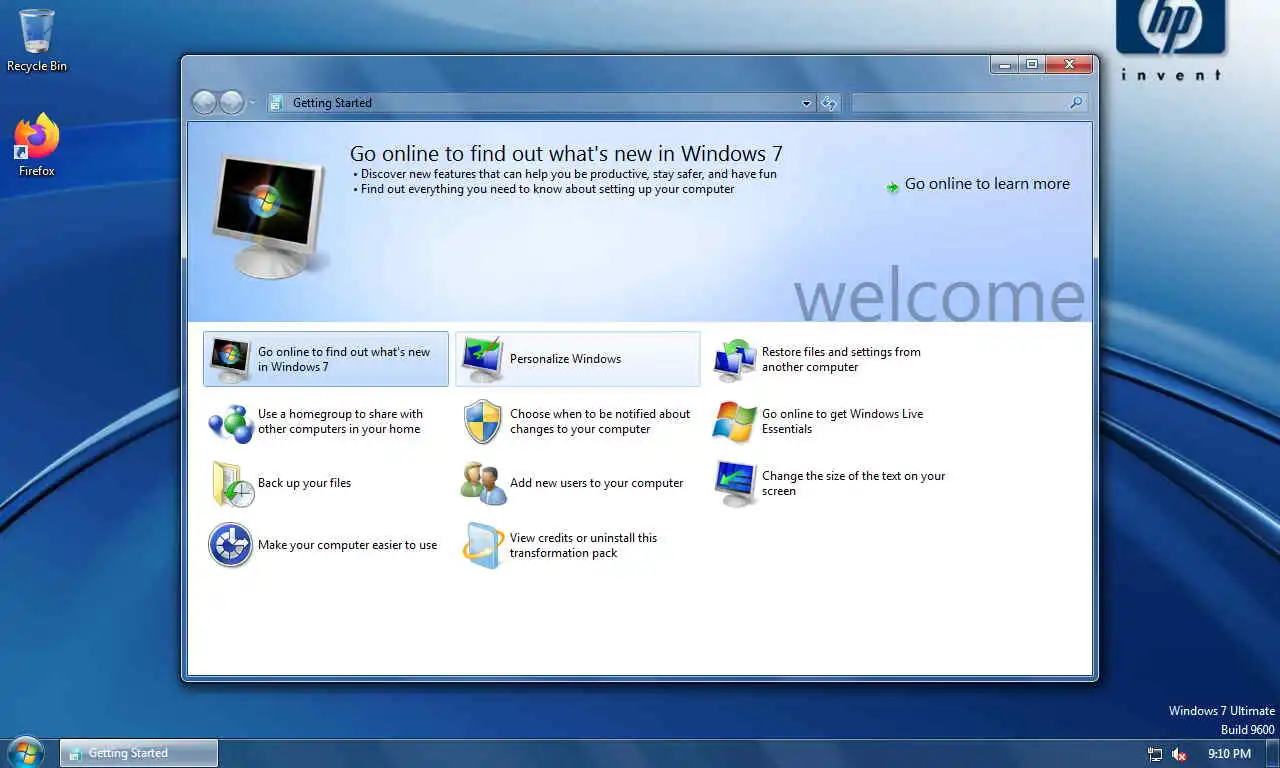Screen dimensions: 1280x768
Task: Open the Windows Start orb
Action: tap(25, 752)
